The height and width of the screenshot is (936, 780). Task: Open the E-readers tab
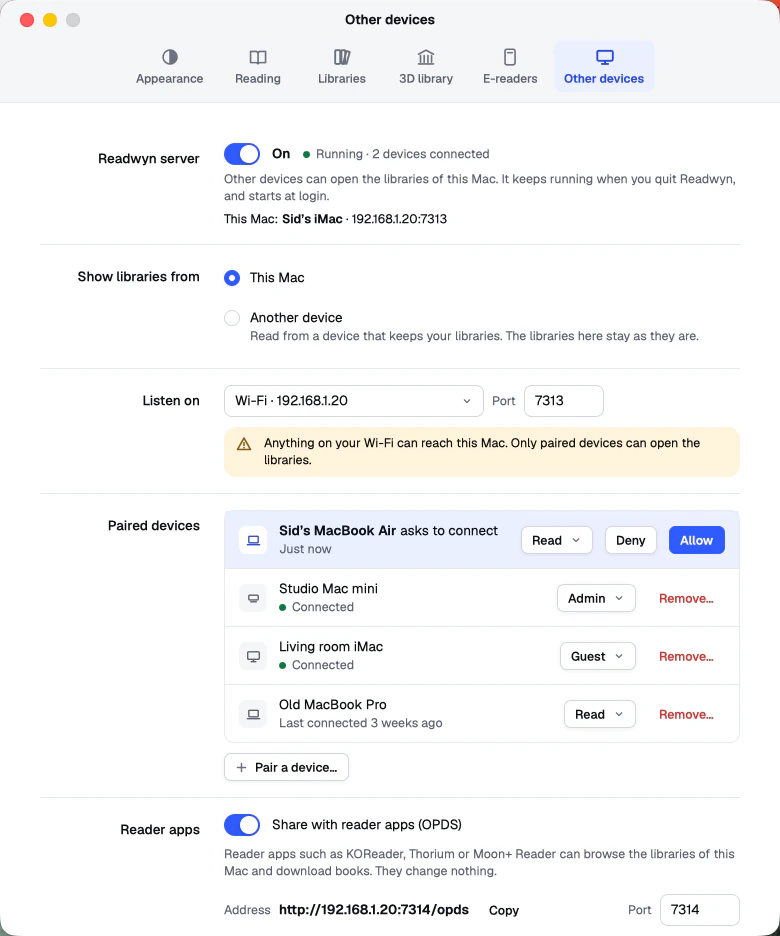click(x=510, y=66)
